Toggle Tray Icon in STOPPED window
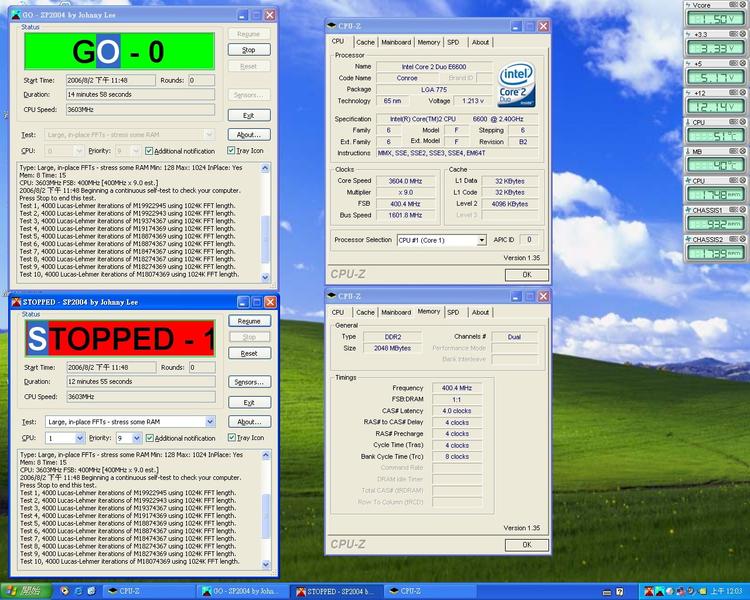 tap(246, 438)
